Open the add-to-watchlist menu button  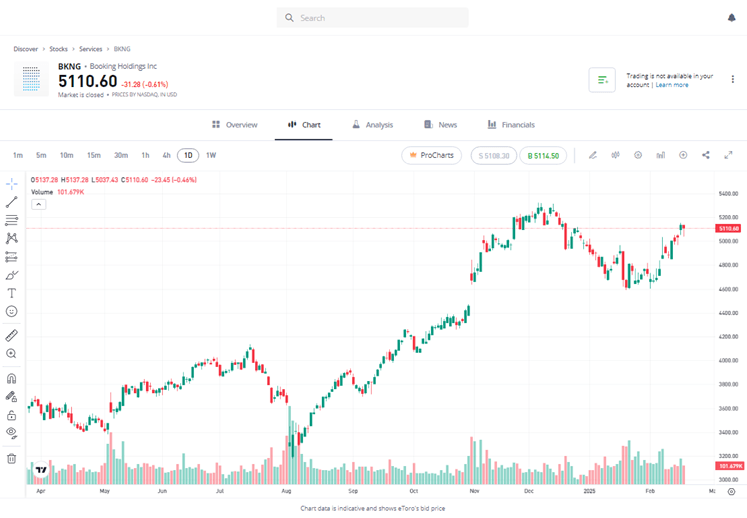pos(601,80)
